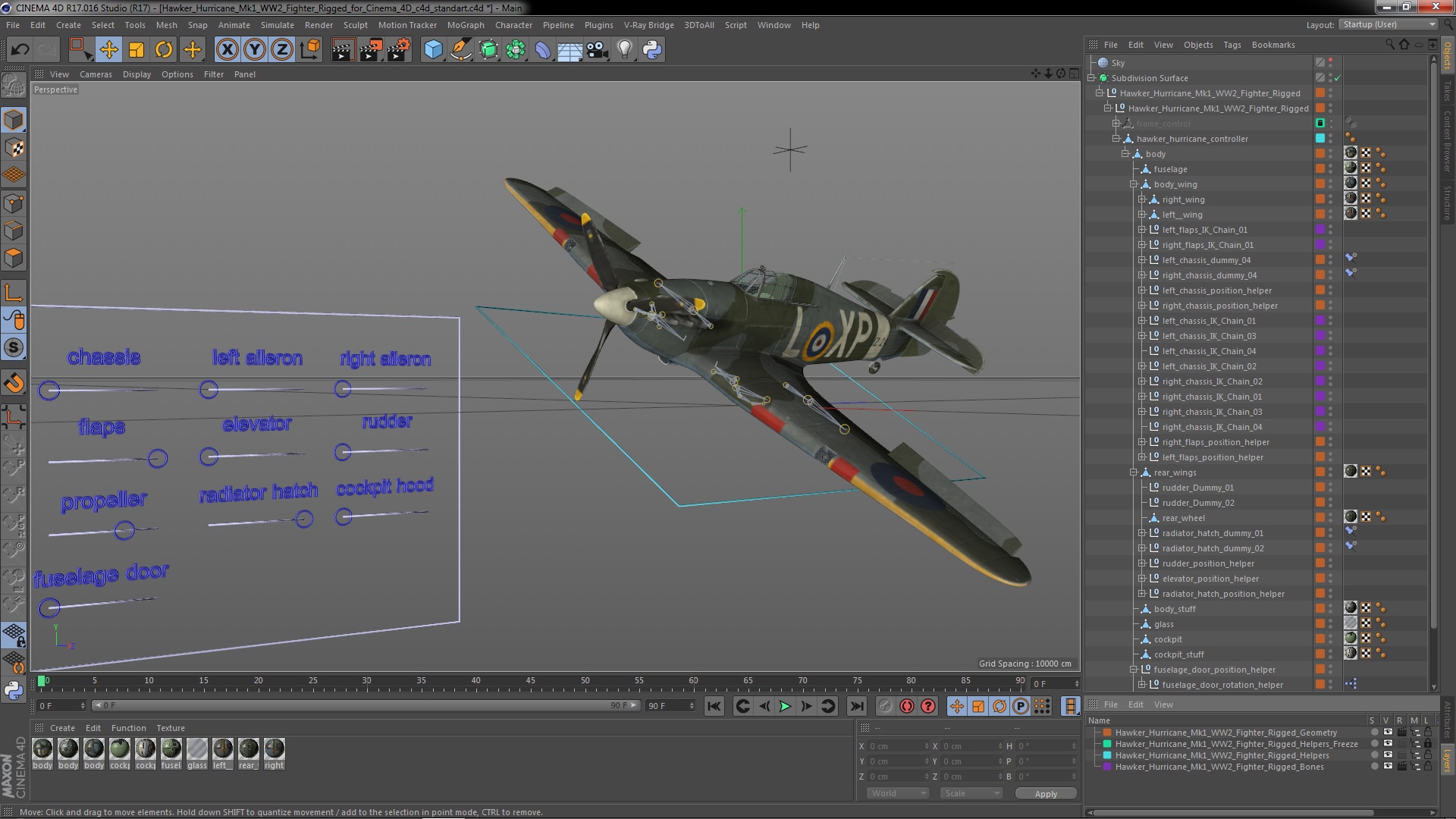Open Object Manager Tags menu
1456x819 pixels.
(x=1232, y=45)
